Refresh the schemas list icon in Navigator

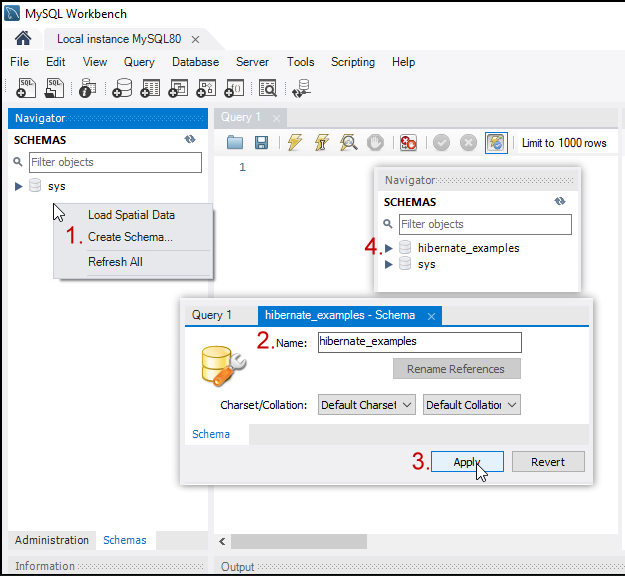click(x=190, y=140)
